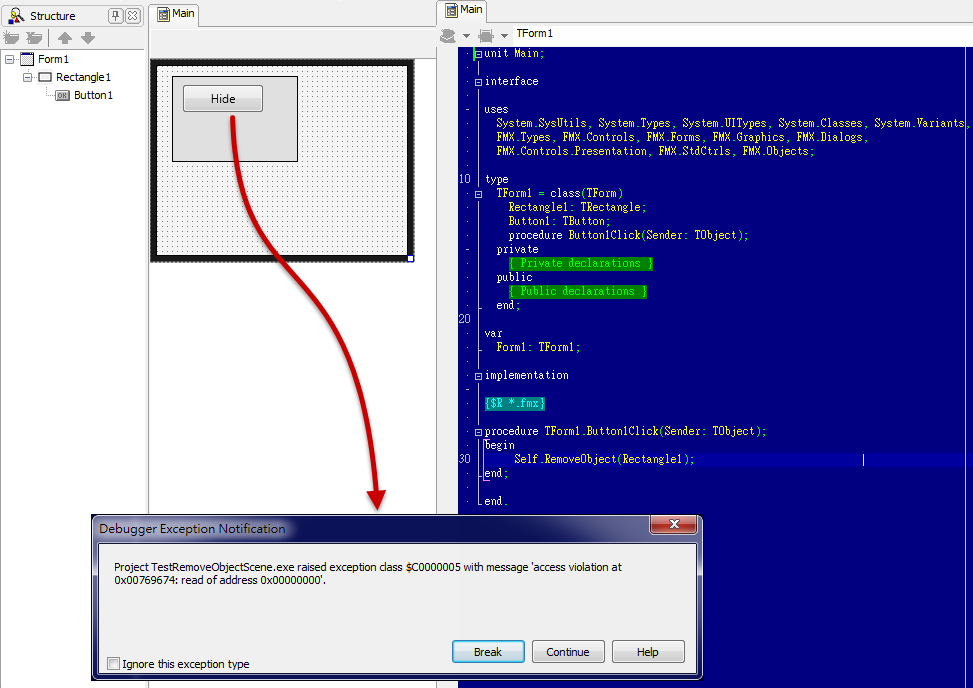Open the method navigation dropdown arrow
This screenshot has width=973, height=688.
(x=504, y=36)
